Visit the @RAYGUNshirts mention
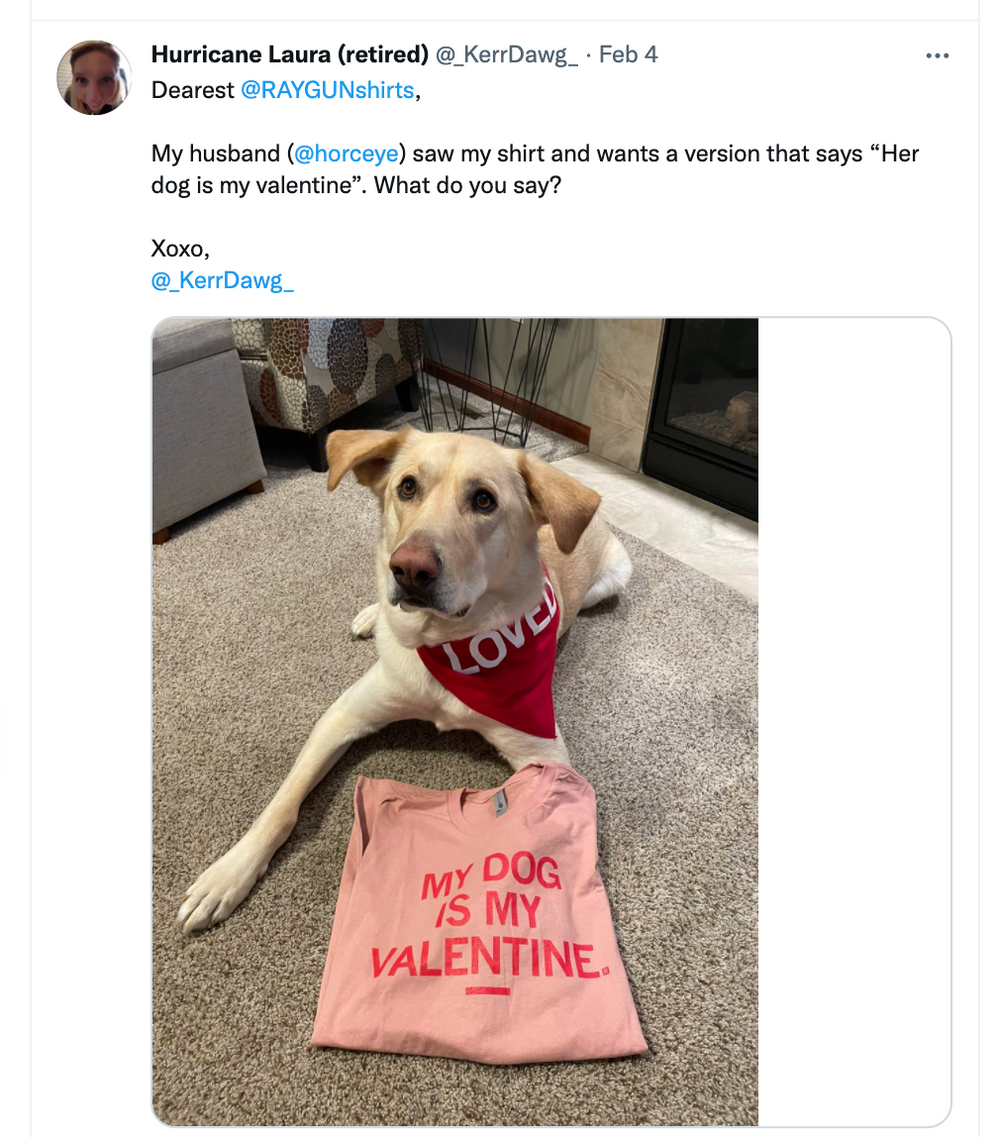 [327, 90]
